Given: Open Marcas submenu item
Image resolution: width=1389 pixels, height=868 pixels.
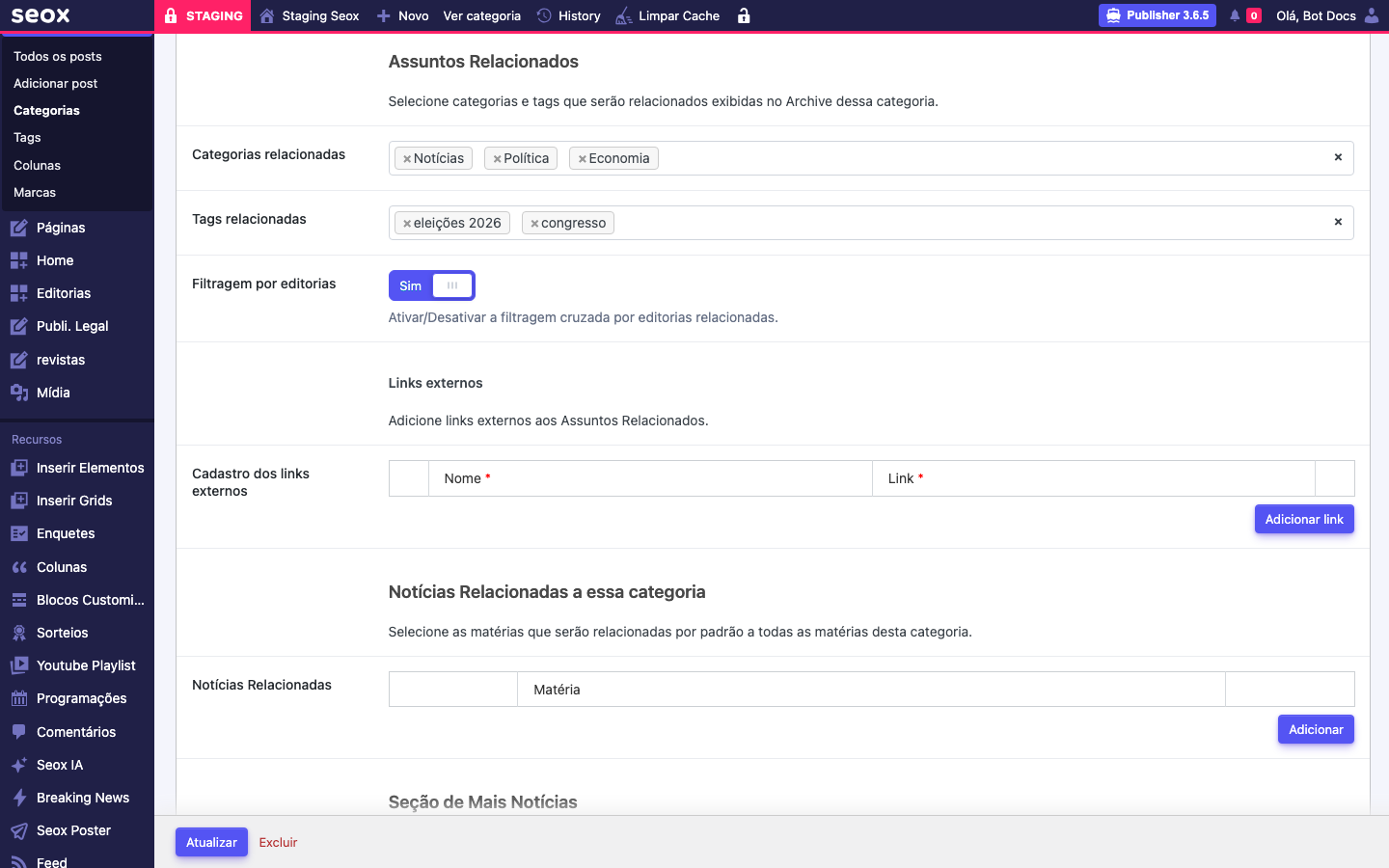Looking at the screenshot, I should coord(35,192).
